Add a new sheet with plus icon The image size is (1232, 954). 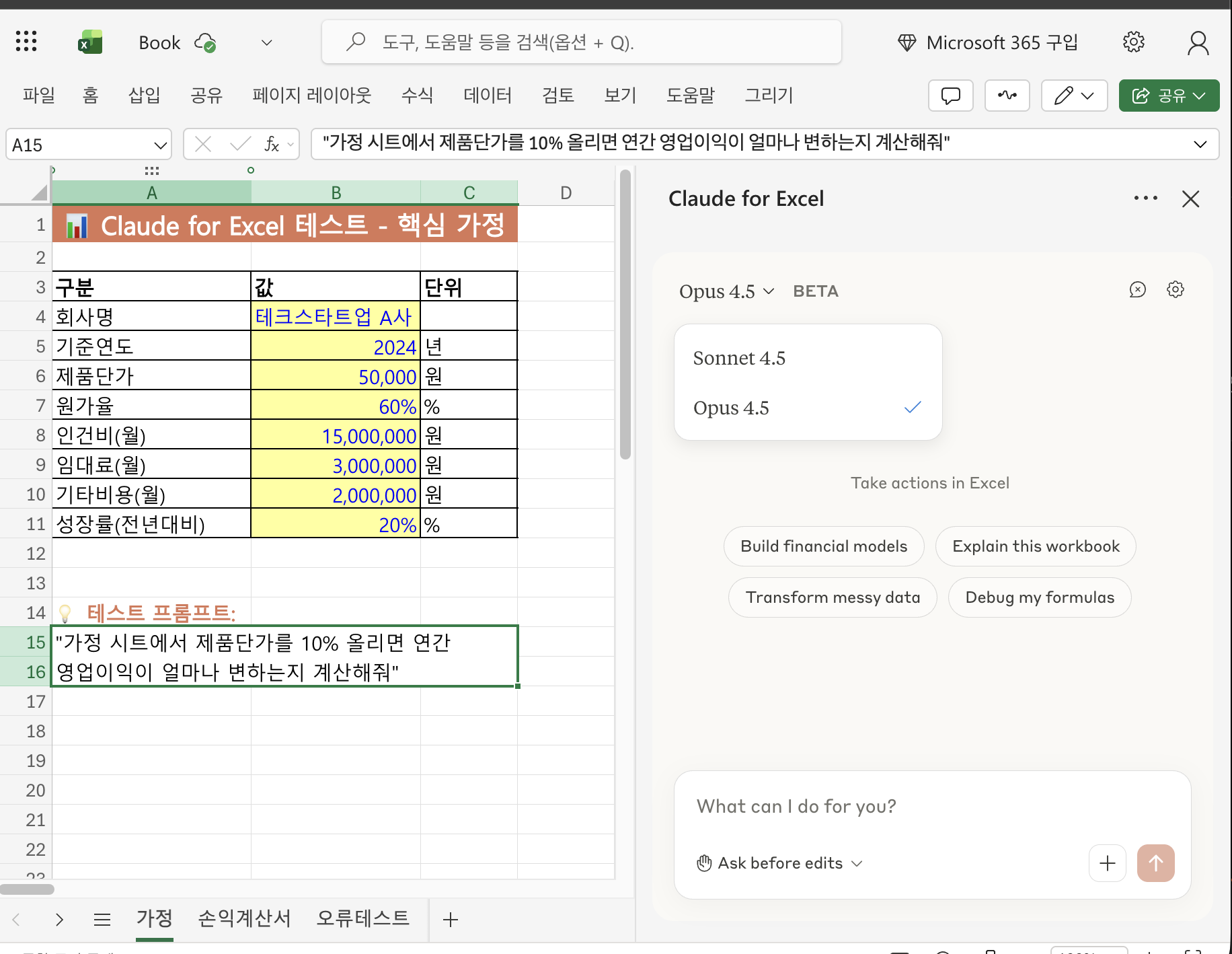pyautogui.click(x=451, y=919)
